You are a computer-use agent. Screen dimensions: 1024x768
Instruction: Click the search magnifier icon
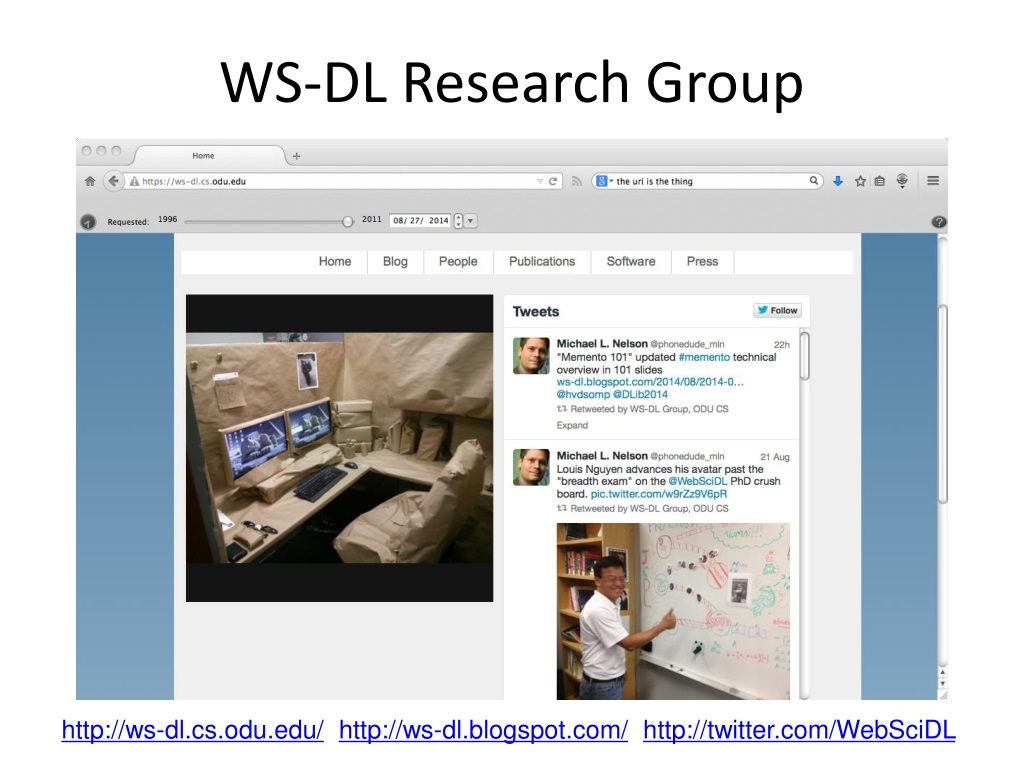pyautogui.click(x=814, y=181)
